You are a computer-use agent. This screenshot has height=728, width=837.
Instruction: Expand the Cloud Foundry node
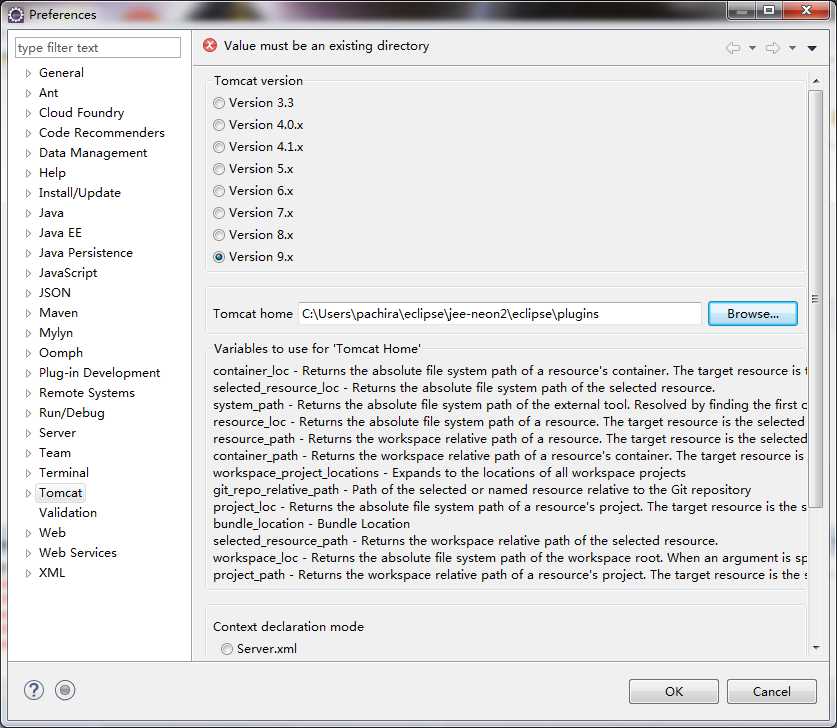[x=28, y=113]
